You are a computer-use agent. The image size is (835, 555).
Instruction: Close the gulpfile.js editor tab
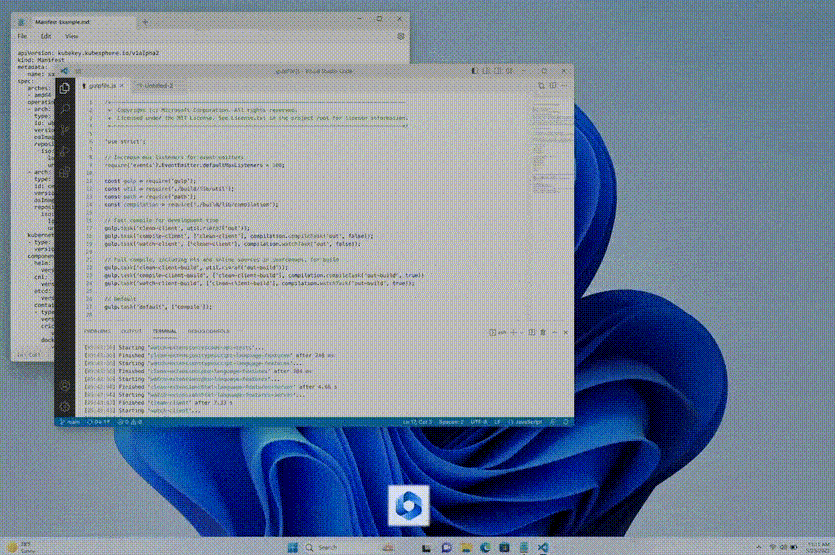pos(122,85)
